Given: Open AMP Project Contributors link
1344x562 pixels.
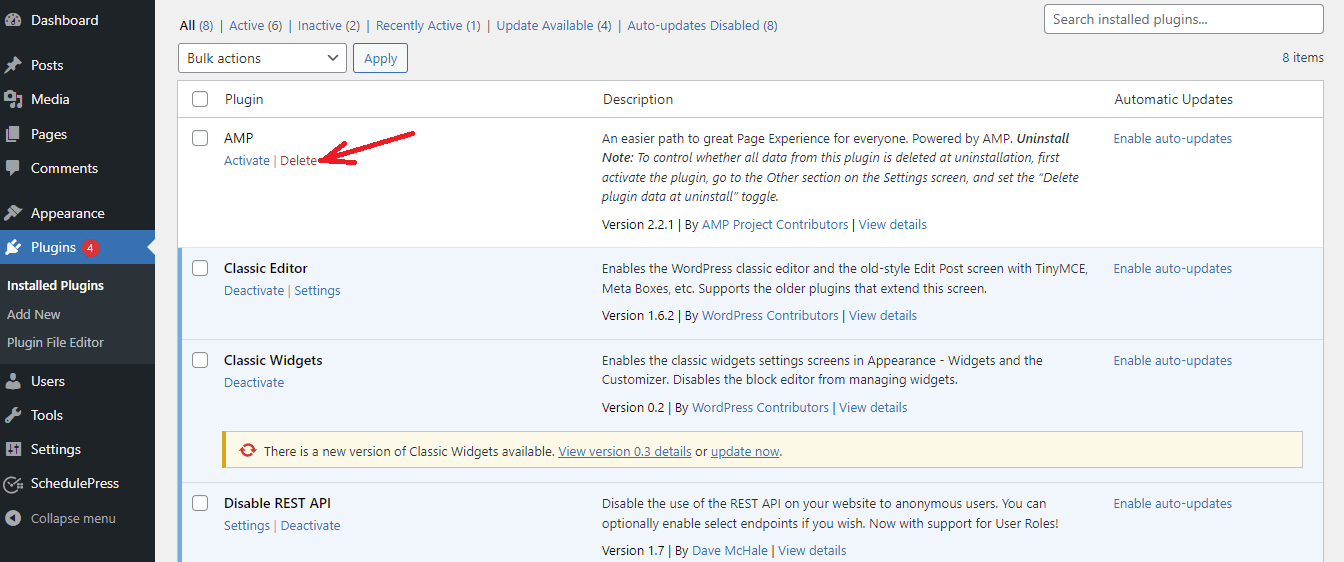Looking at the screenshot, I should (x=775, y=224).
